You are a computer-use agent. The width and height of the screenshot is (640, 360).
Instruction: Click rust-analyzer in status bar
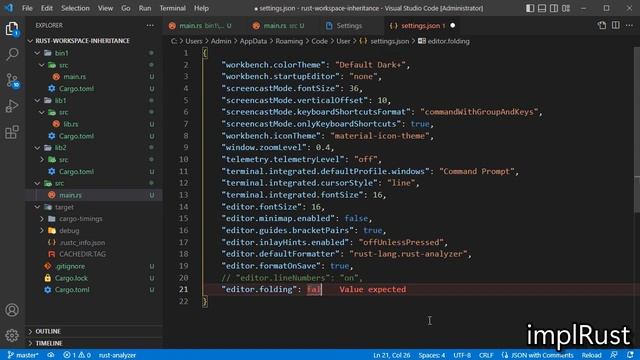(117, 355)
